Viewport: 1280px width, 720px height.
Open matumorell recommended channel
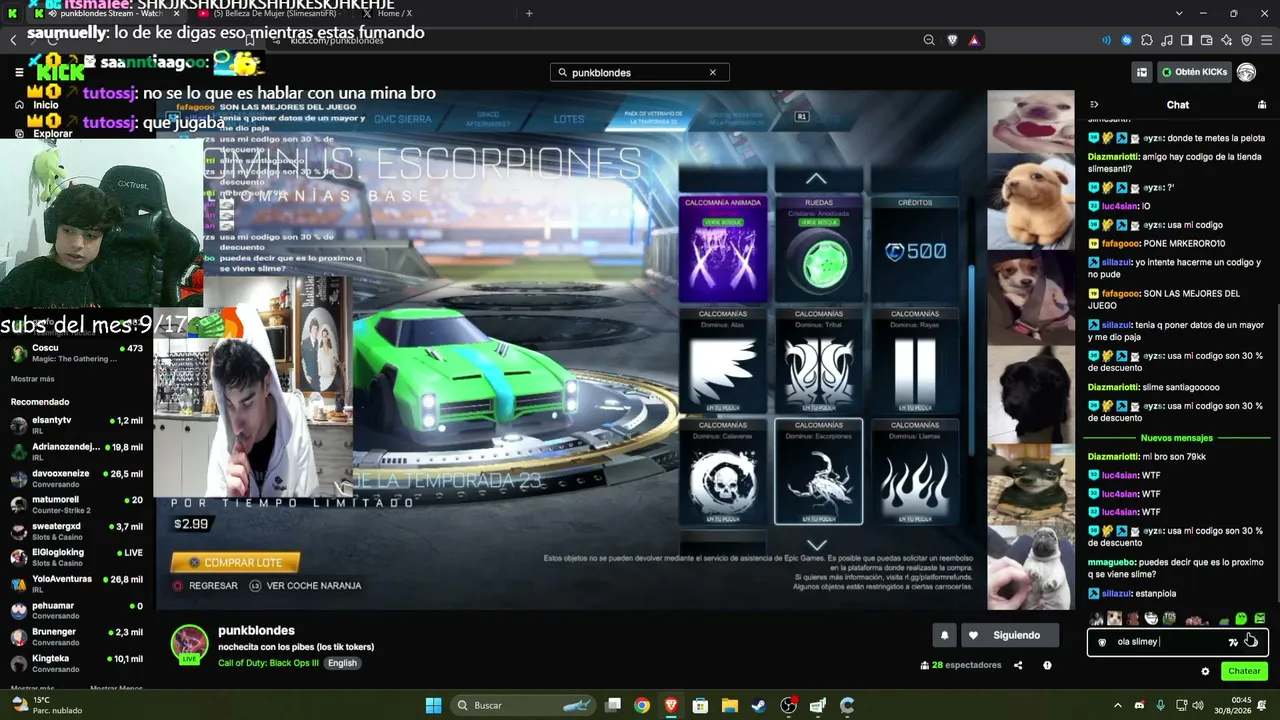(77, 505)
